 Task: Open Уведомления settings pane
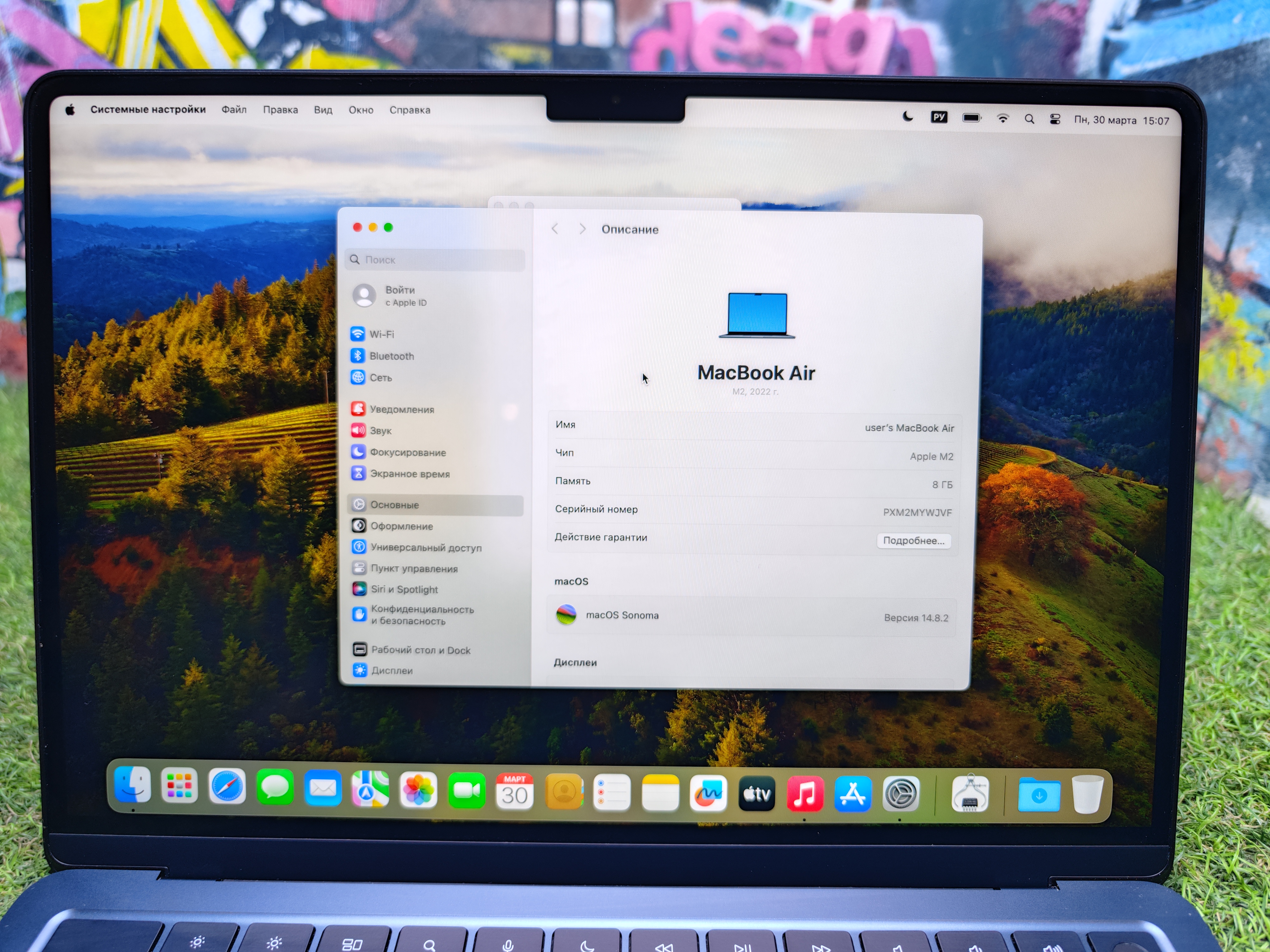(401, 409)
